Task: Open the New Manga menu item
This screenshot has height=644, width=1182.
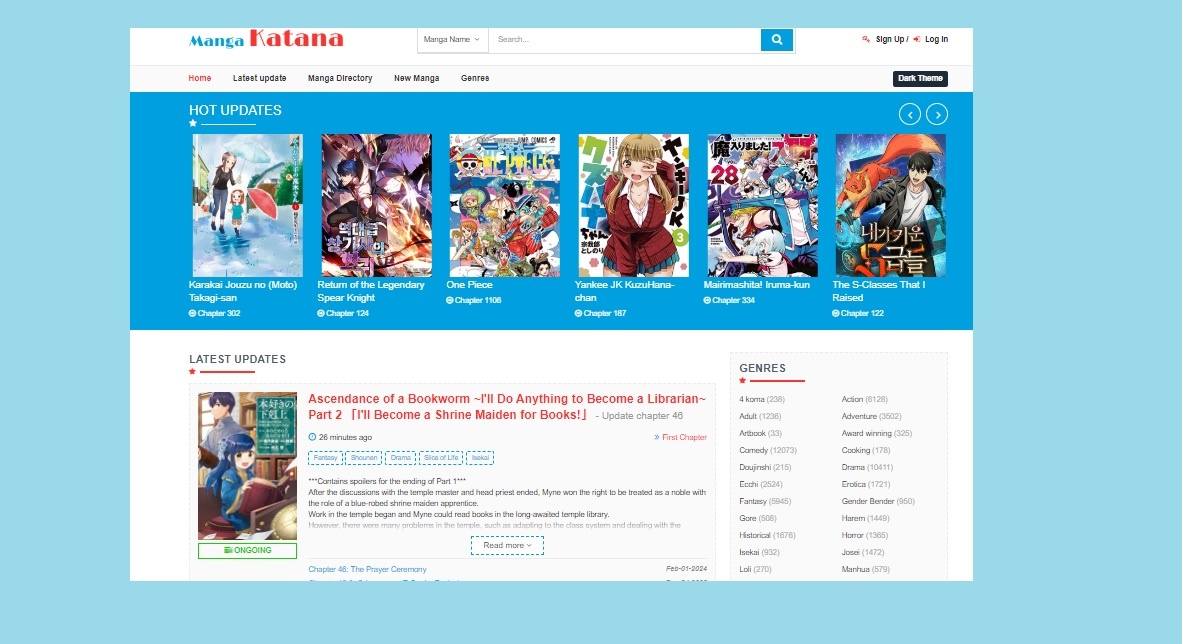Action: tap(416, 78)
